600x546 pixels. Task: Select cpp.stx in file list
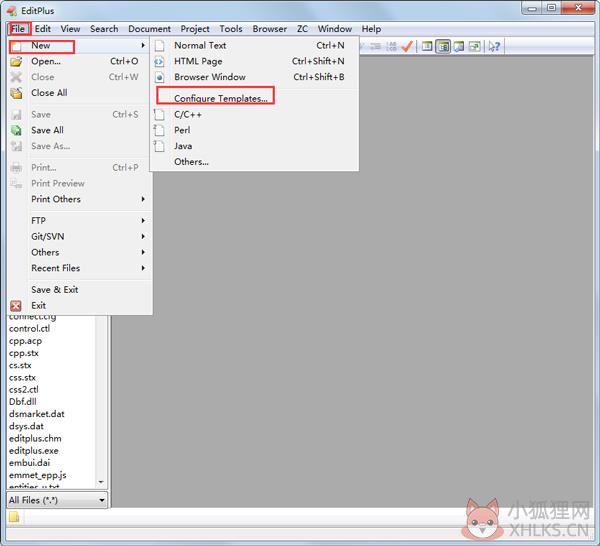24,353
